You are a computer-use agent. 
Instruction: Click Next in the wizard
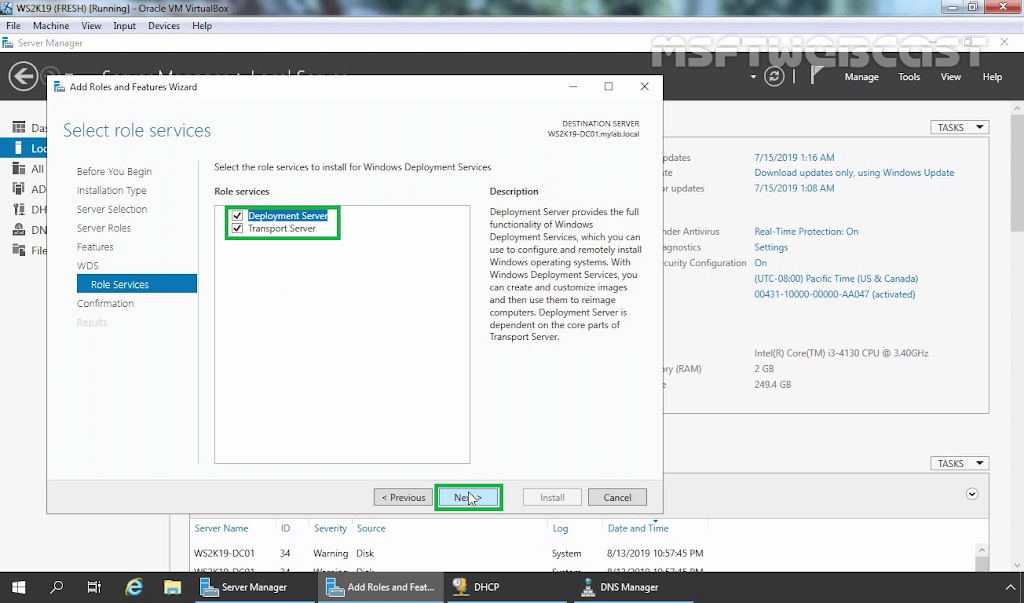point(468,497)
